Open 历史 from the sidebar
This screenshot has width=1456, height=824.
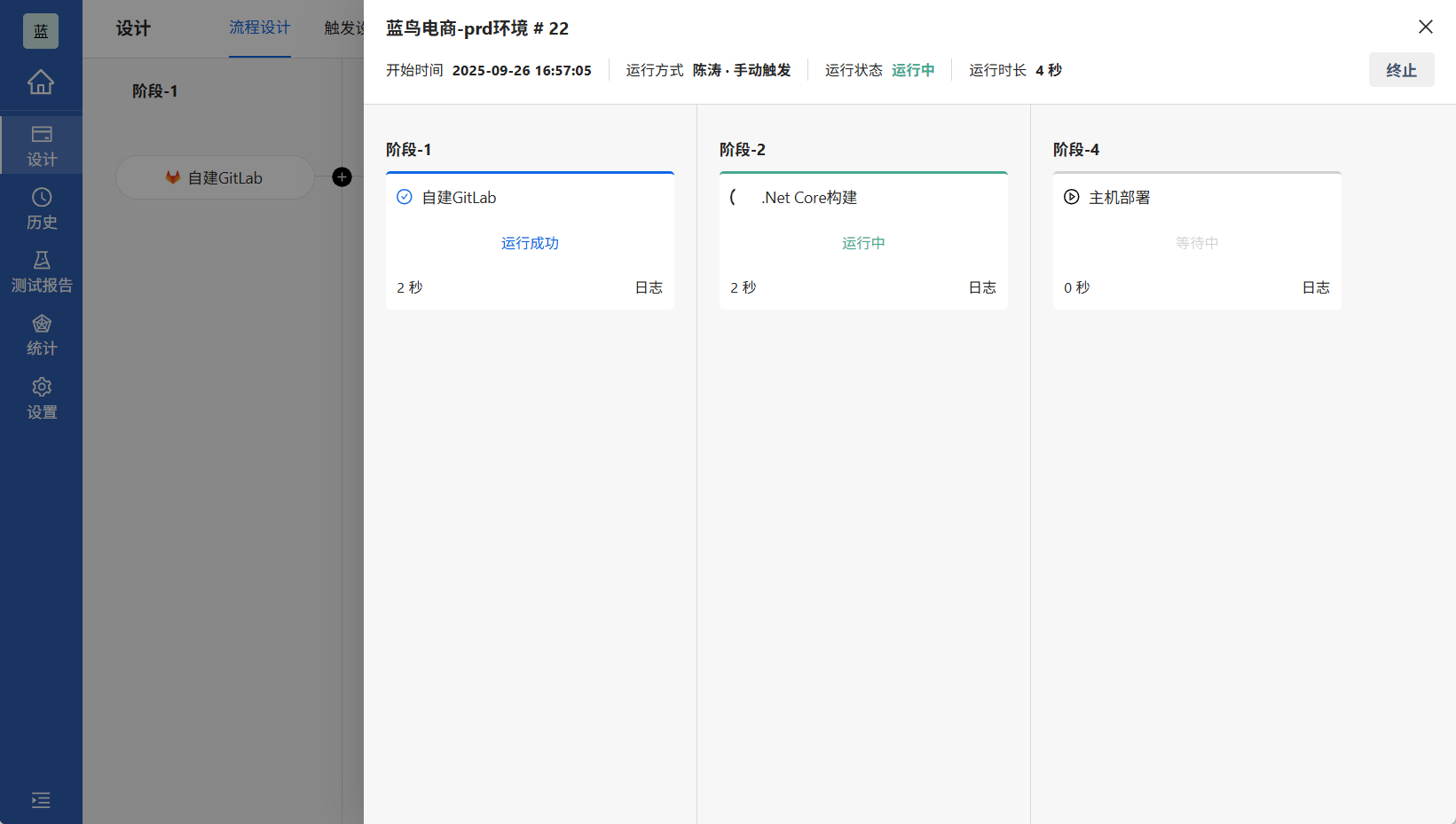point(41,208)
